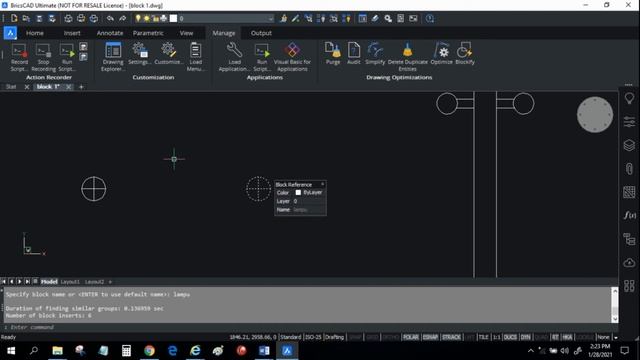The width and height of the screenshot is (640, 360).
Task: Toggle GRID in status bar
Action: tap(372, 337)
